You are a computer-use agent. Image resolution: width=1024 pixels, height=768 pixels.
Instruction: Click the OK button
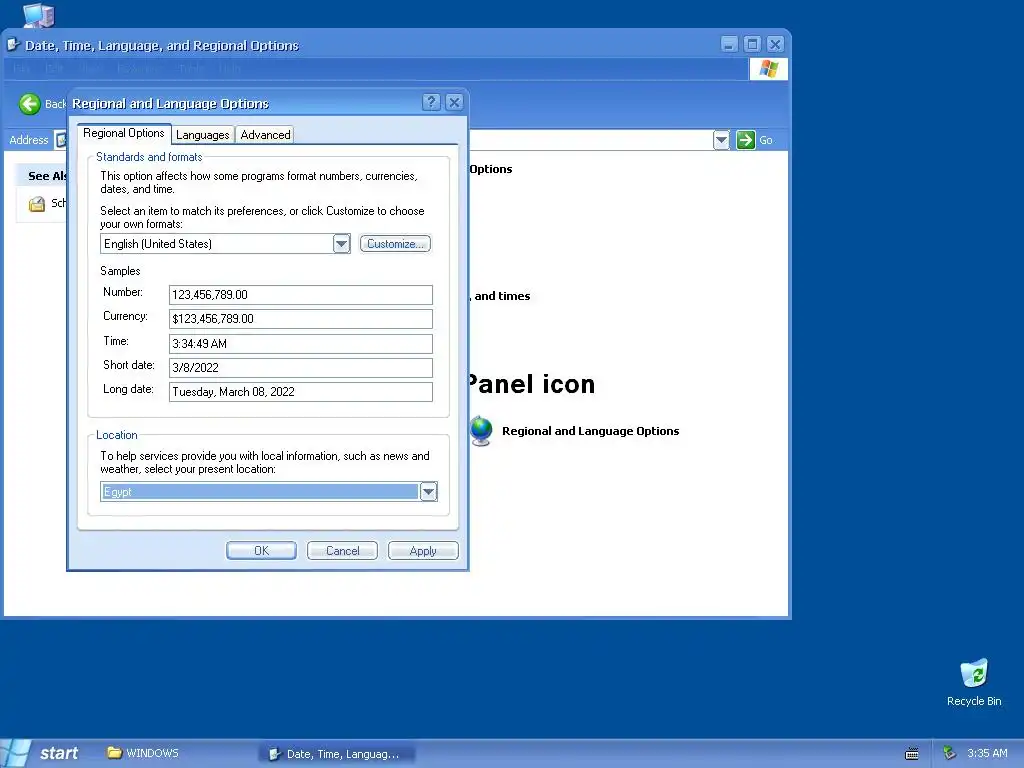coord(261,551)
